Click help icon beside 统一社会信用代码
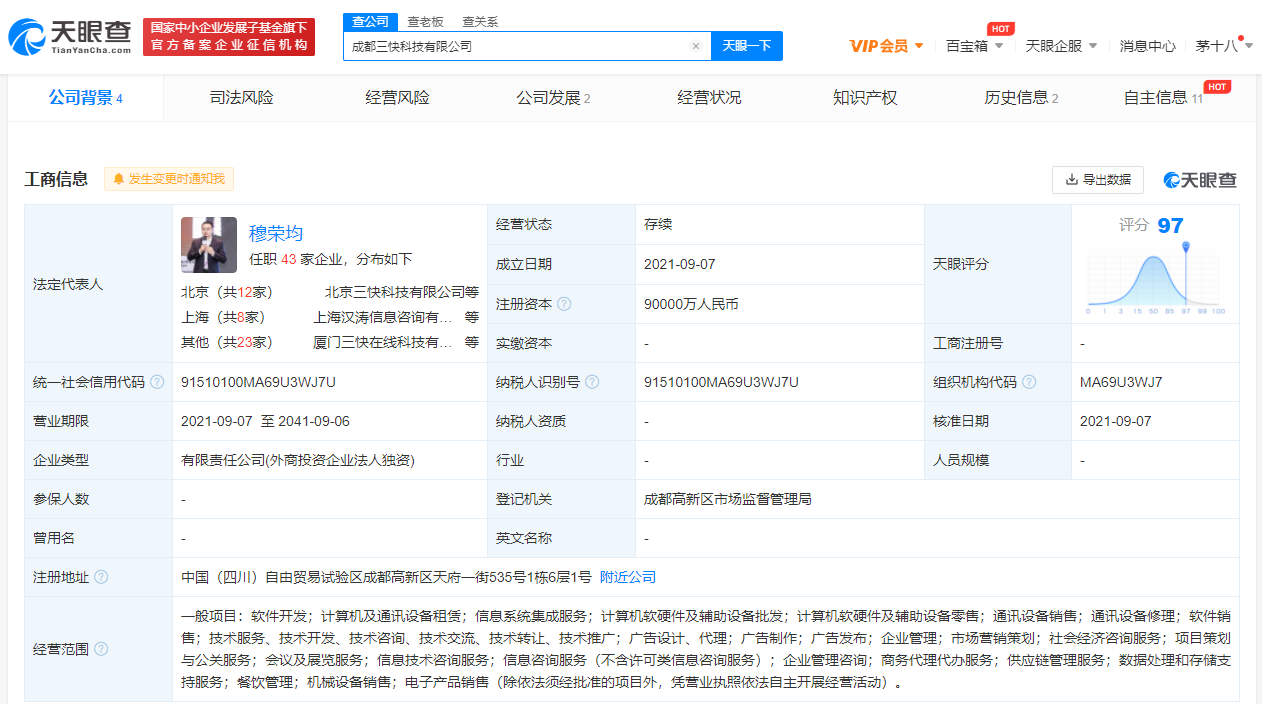Screen dimensions: 1262x704 pos(157,382)
